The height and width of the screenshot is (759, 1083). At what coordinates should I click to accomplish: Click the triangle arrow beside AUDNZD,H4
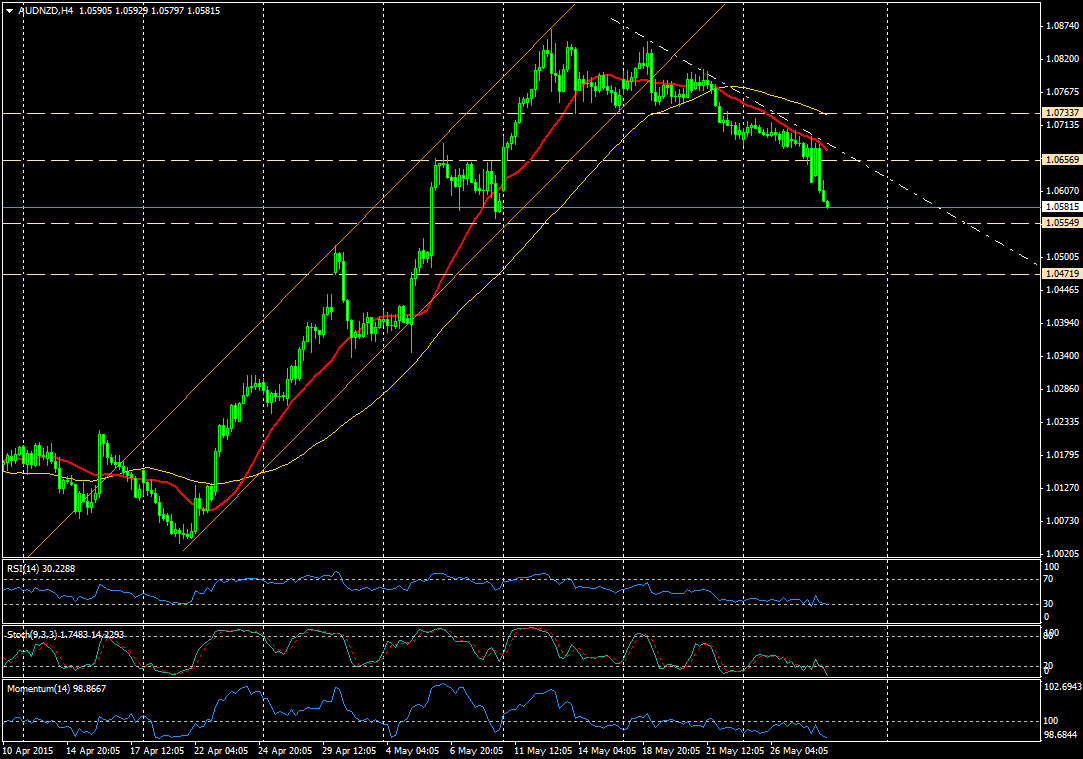9,11
